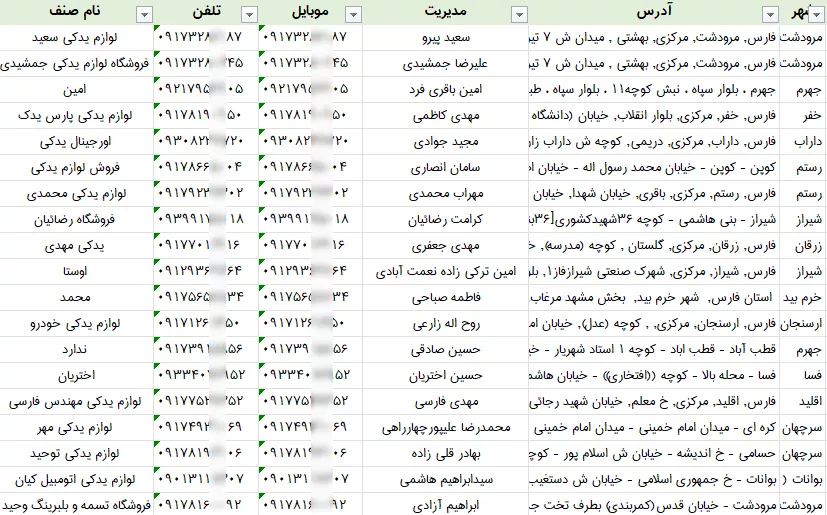Select the تلفن header cell
Screen dimensions: 827x515
[x=206, y=12]
